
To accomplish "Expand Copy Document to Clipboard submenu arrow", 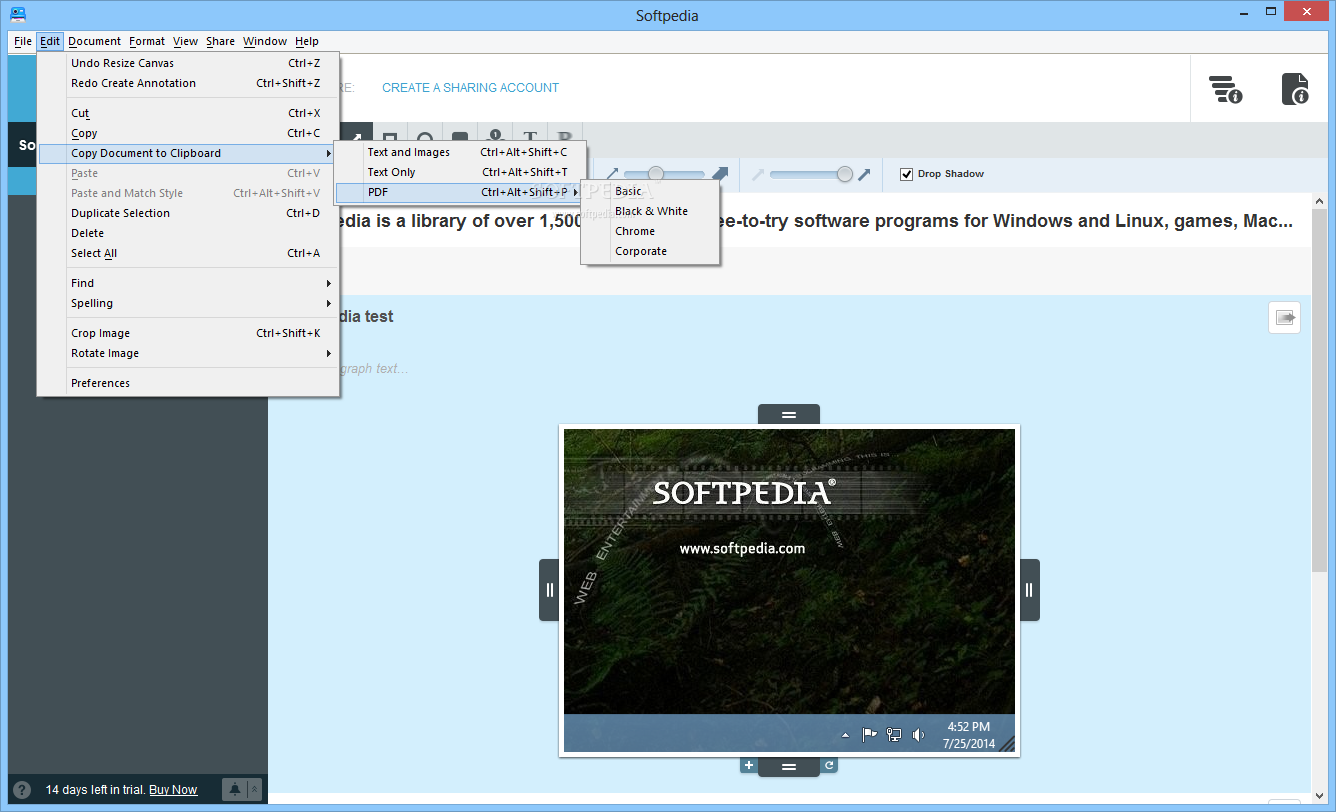I will (x=329, y=153).
